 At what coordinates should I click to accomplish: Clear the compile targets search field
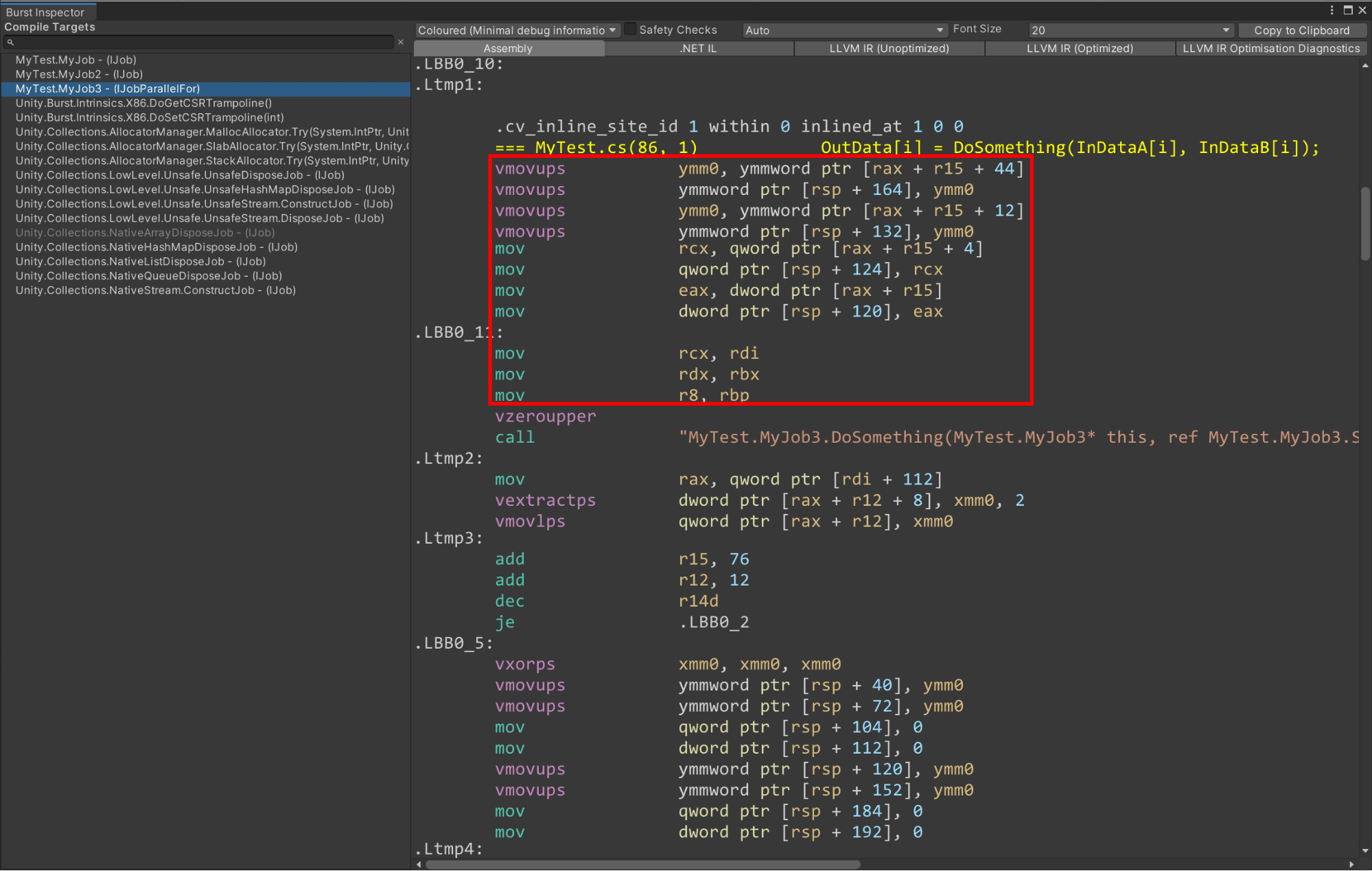tap(401, 43)
